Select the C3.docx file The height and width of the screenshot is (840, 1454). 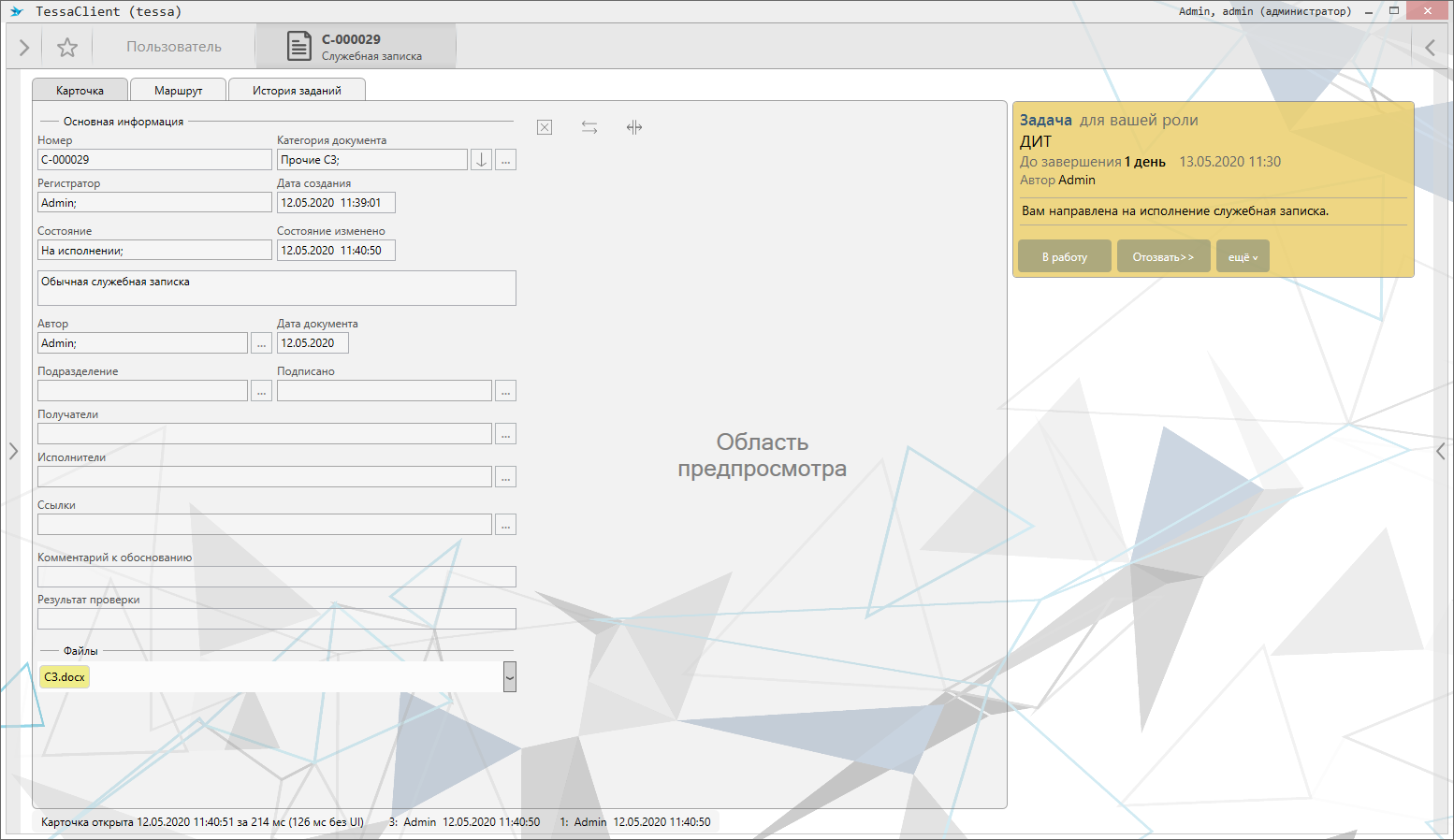(65, 677)
